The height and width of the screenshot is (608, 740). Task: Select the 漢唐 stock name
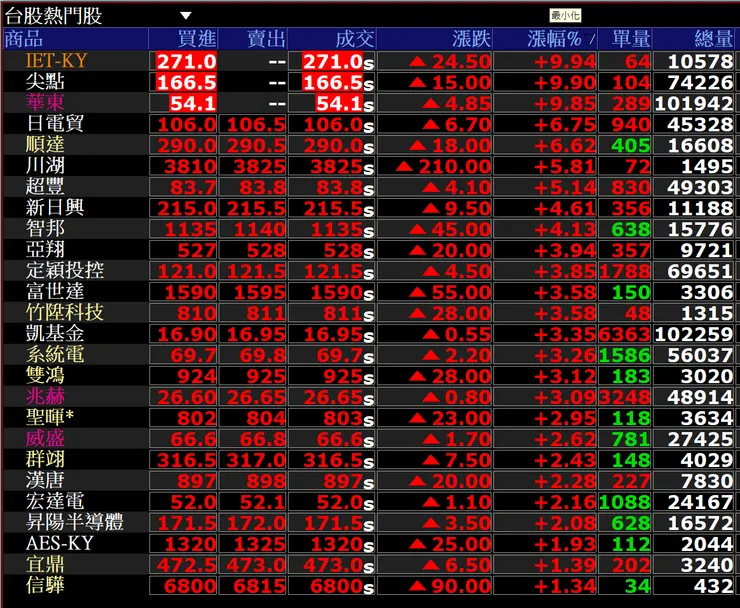coord(45,480)
